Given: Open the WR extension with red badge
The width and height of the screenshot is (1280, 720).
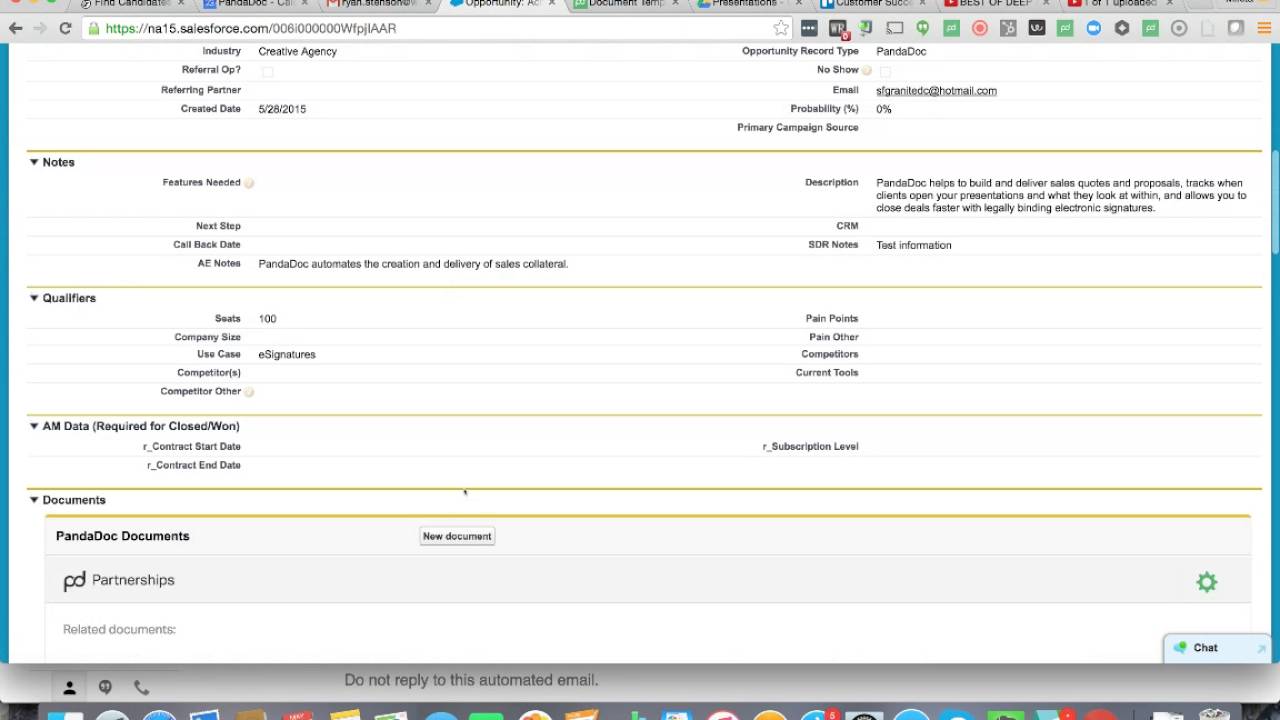Looking at the screenshot, I should [x=838, y=29].
